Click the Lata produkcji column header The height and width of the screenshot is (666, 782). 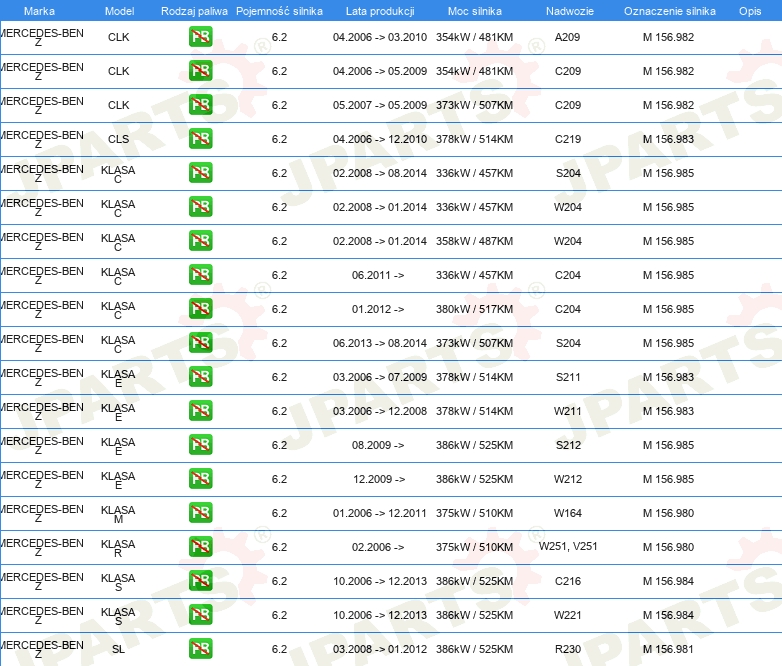click(380, 11)
